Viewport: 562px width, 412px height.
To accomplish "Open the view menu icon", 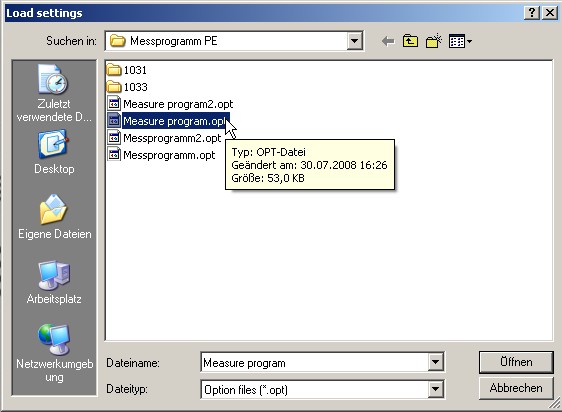I will pos(460,41).
